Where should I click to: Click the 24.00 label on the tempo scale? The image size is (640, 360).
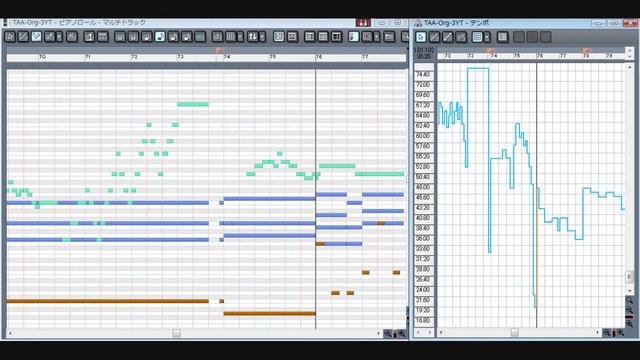[423, 290]
